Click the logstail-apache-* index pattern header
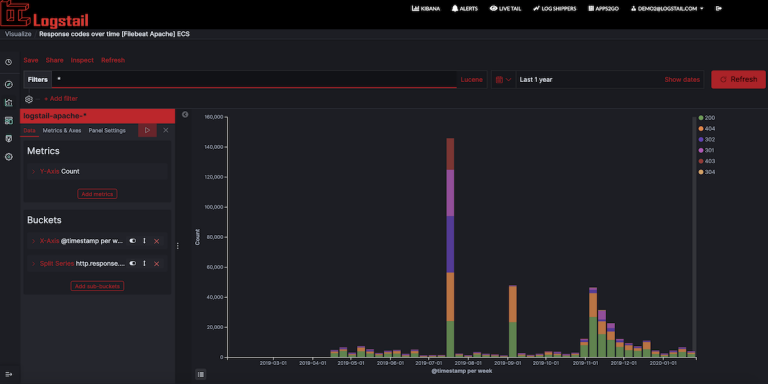 97,116
